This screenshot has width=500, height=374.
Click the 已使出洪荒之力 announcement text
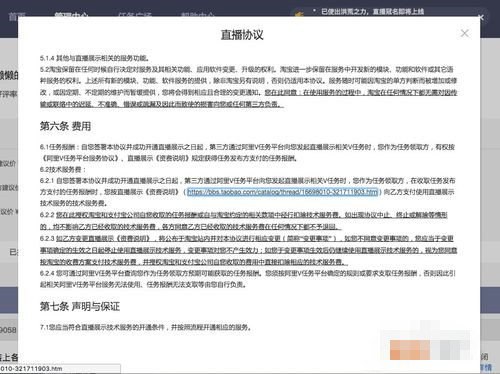[372, 12]
